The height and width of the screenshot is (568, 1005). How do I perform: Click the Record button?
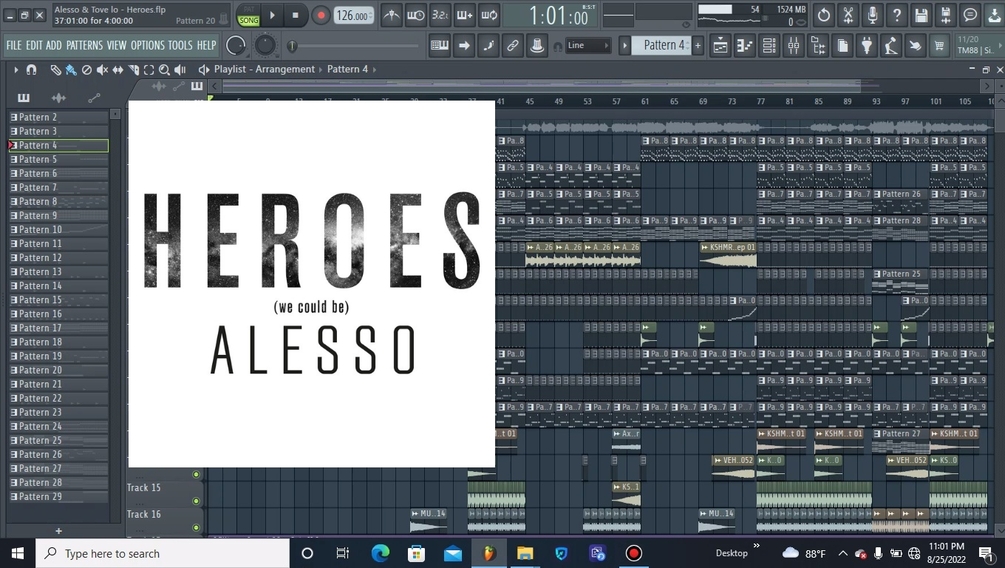tap(320, 15)
